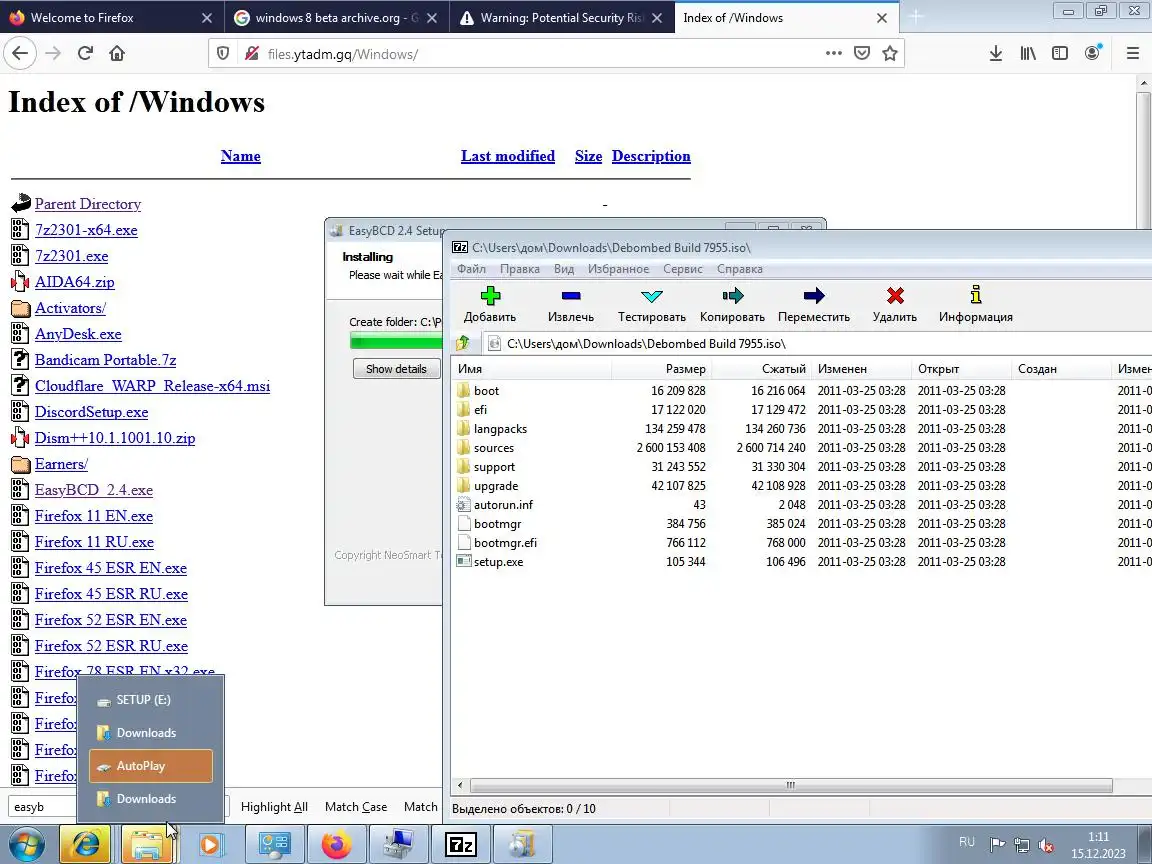1152x864 pixels.
Task: Select the langpacks folder row
Action: (x=801, y=428)
